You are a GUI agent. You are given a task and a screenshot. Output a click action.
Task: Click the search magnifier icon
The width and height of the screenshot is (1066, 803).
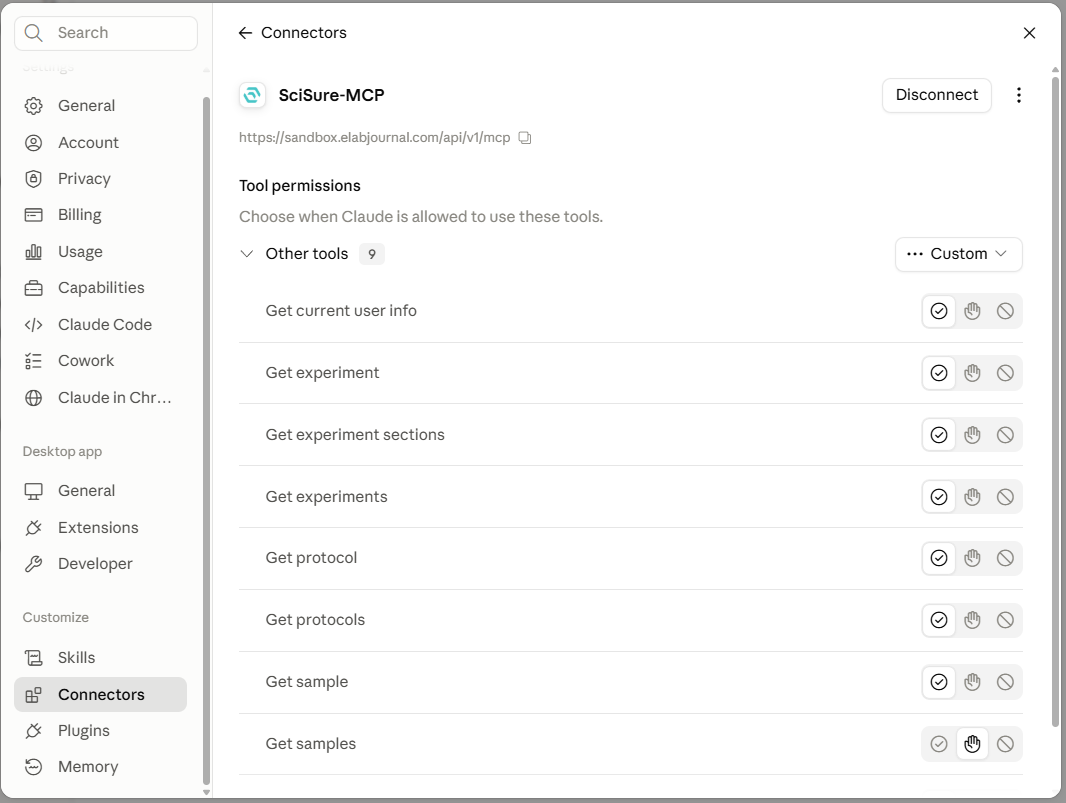click(x=33, y=33)
